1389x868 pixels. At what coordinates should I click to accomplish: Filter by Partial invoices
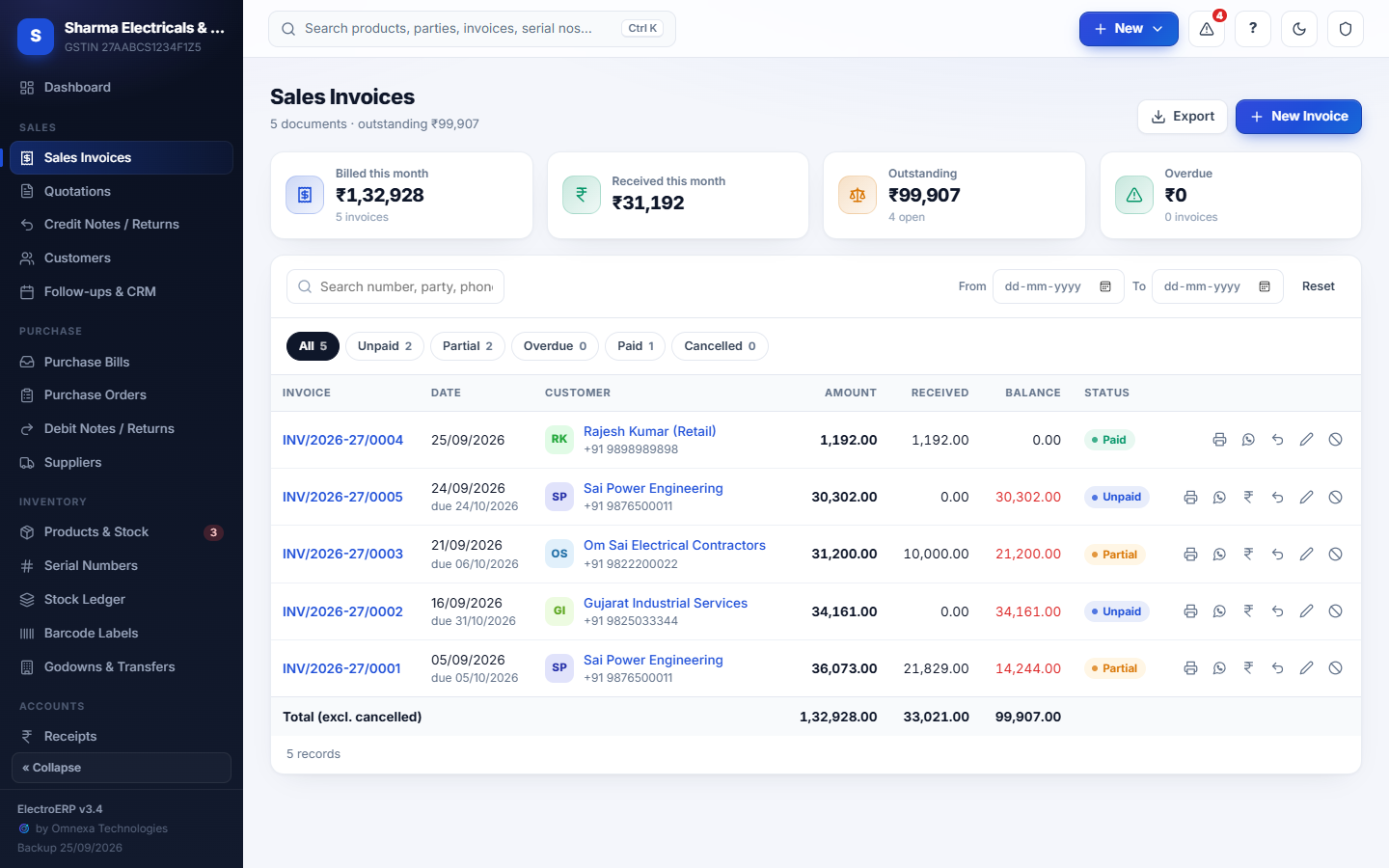[468, 346]
